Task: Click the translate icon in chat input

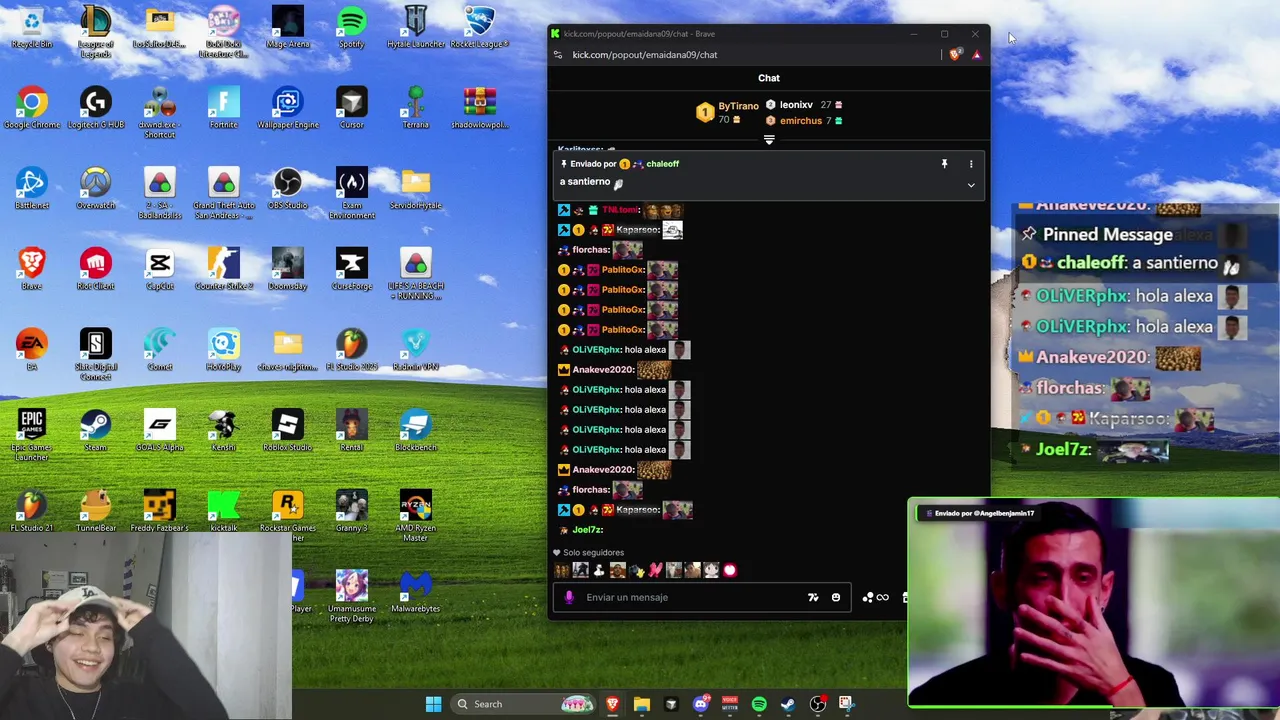Action: tap(813, 597)
